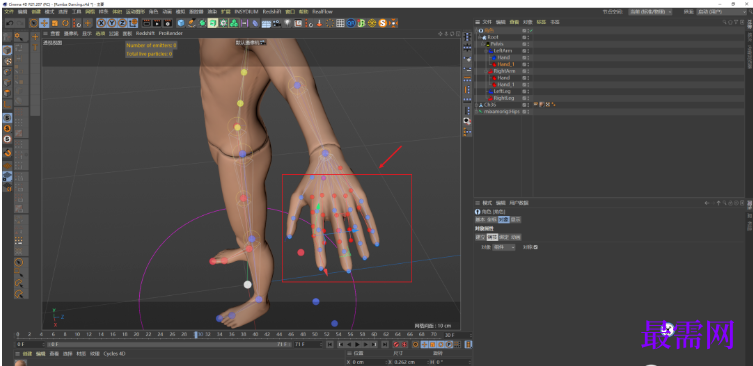Click the light bulb icon
This screenshot has width=753, height=366.
point(287,23)
